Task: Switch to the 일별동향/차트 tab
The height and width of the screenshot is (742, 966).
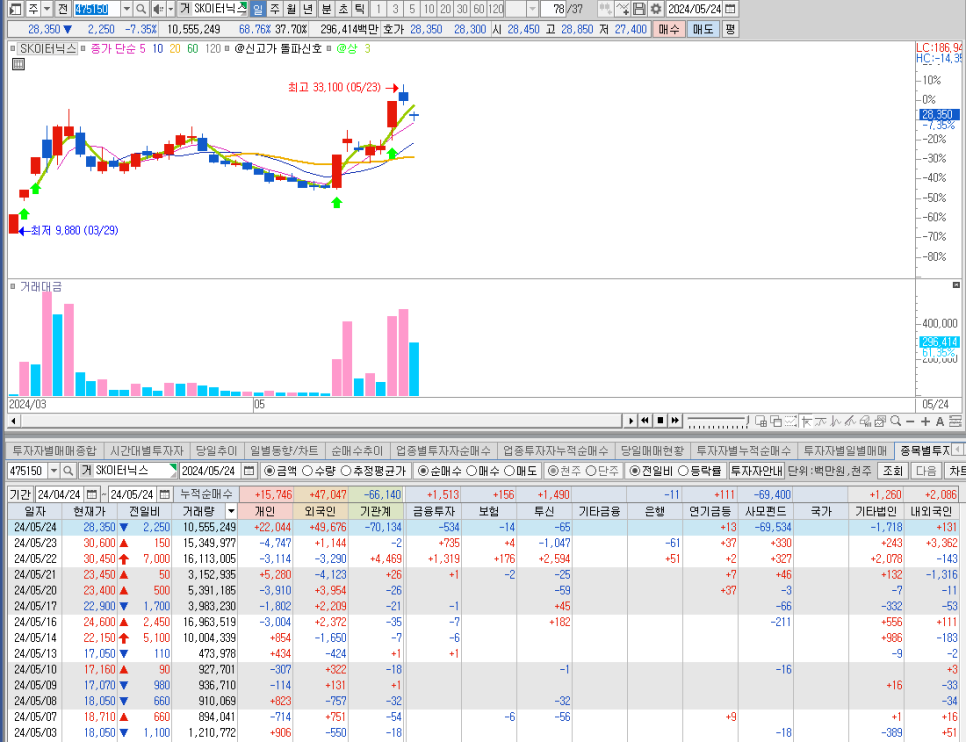Action: click(x=284, y=450)
